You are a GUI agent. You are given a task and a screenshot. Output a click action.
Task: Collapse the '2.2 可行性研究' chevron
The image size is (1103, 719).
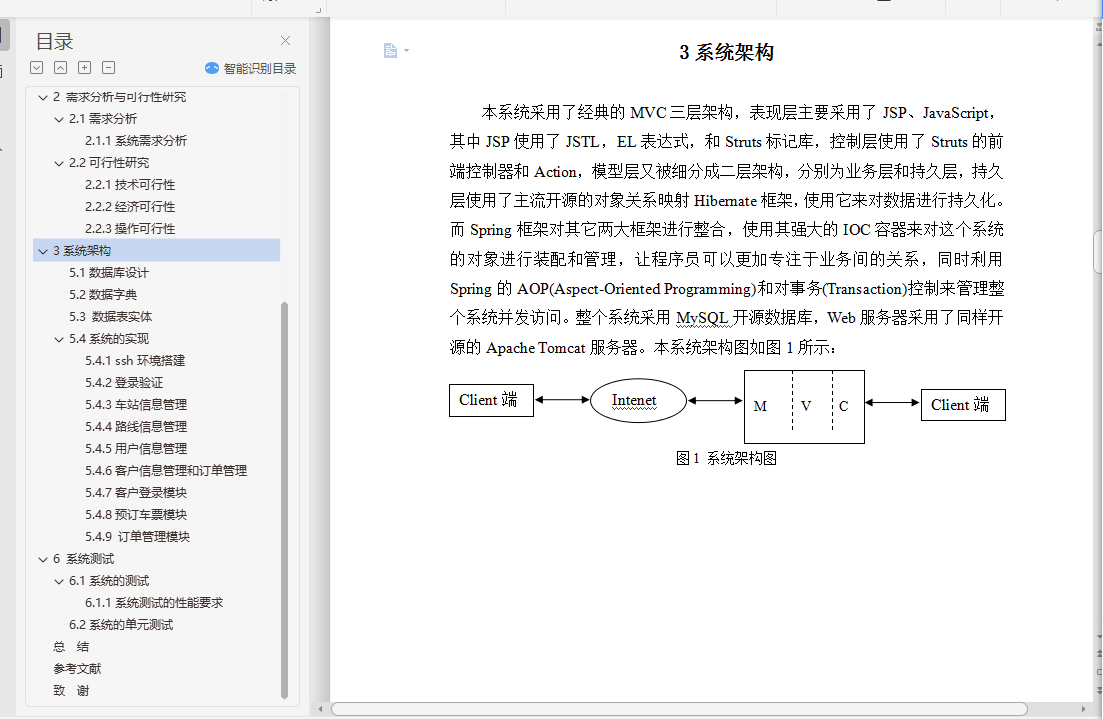pyautogui.click(x=59, y=163)
